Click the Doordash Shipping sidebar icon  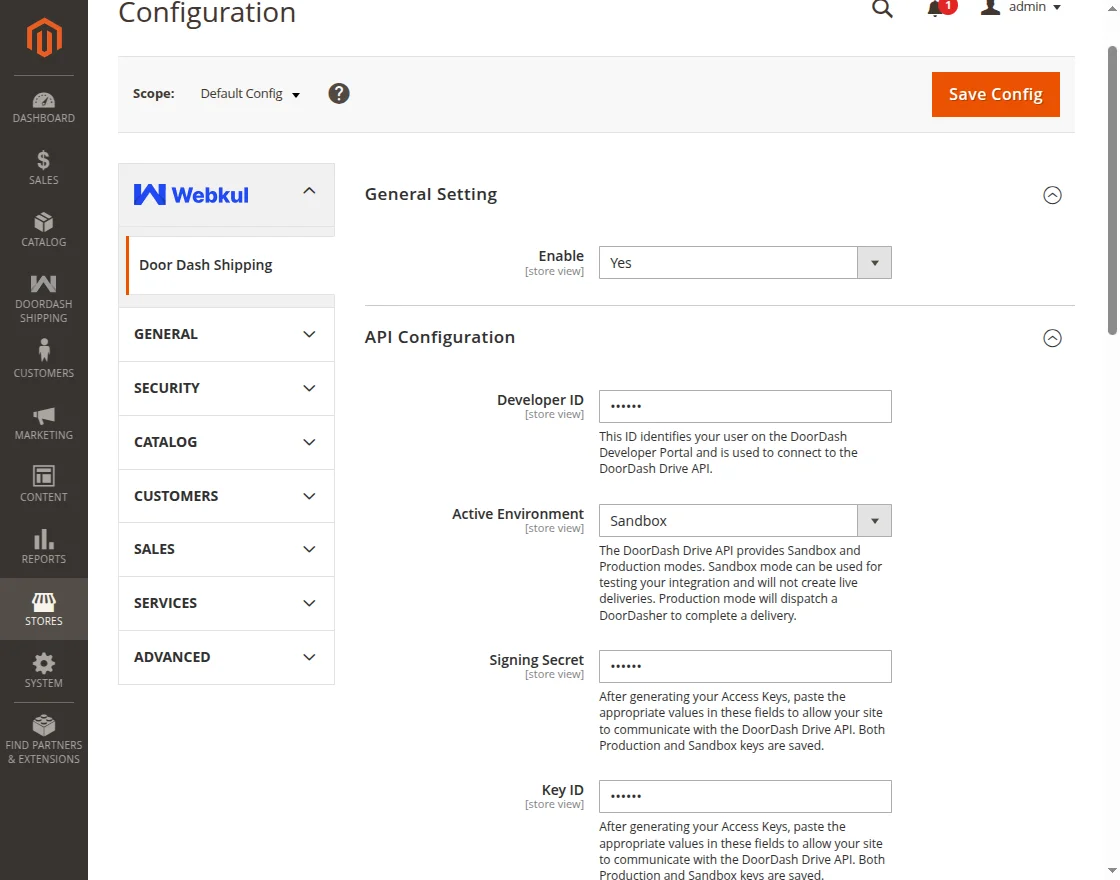click(x=43, y=295)
